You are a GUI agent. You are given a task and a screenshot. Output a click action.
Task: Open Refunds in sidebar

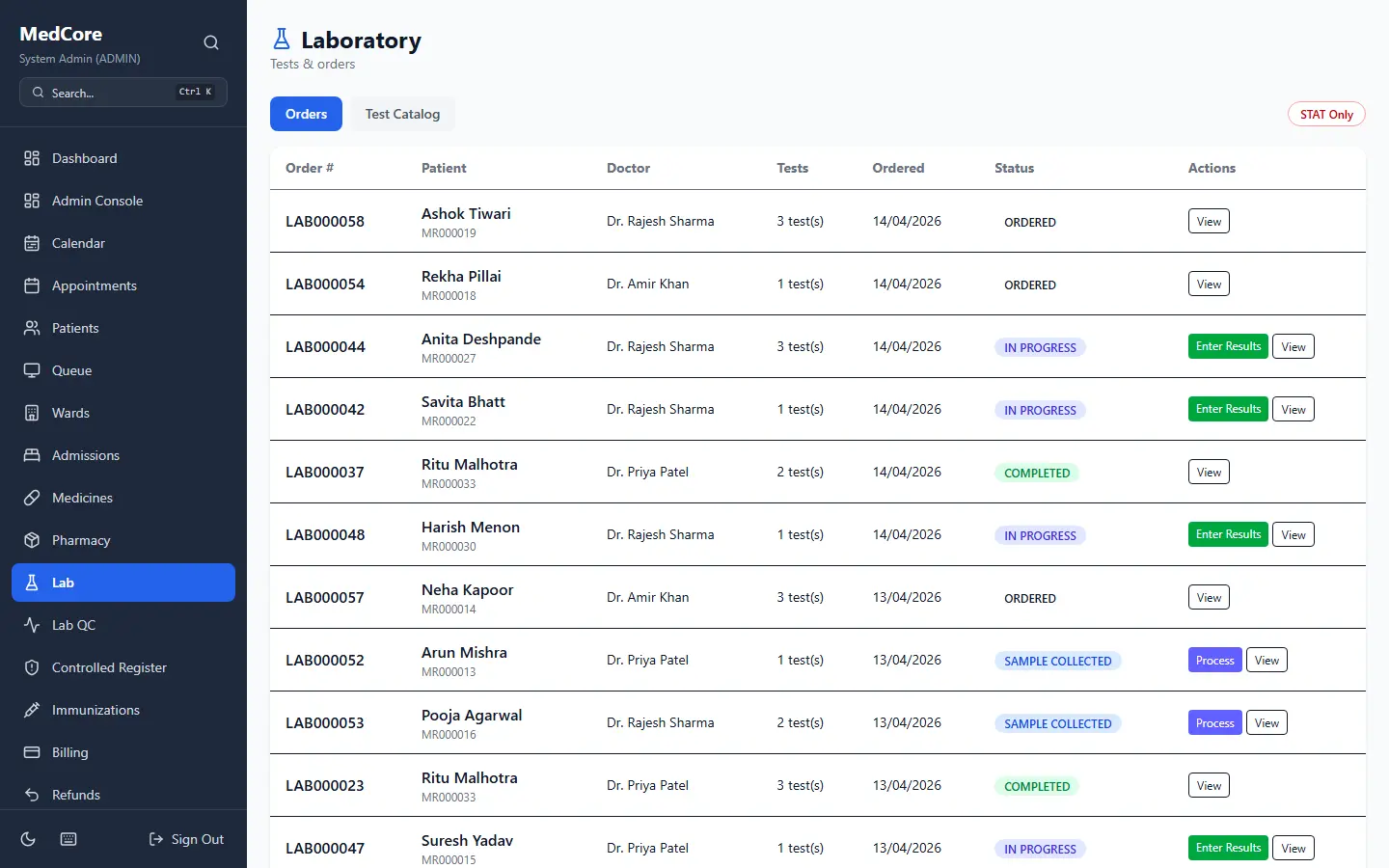tap(123, 795)
